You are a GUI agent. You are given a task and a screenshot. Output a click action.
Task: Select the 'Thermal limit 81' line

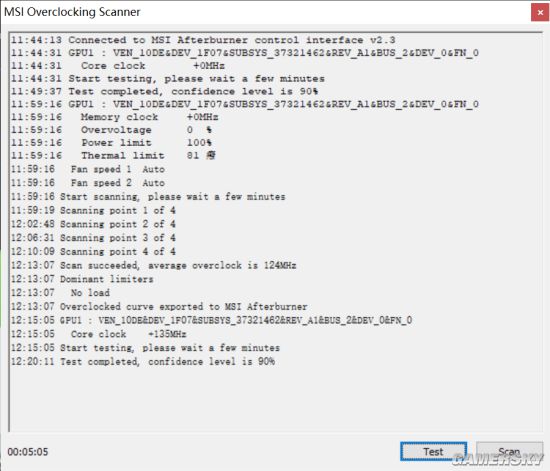pyautogui.click(x=113, y=155)
